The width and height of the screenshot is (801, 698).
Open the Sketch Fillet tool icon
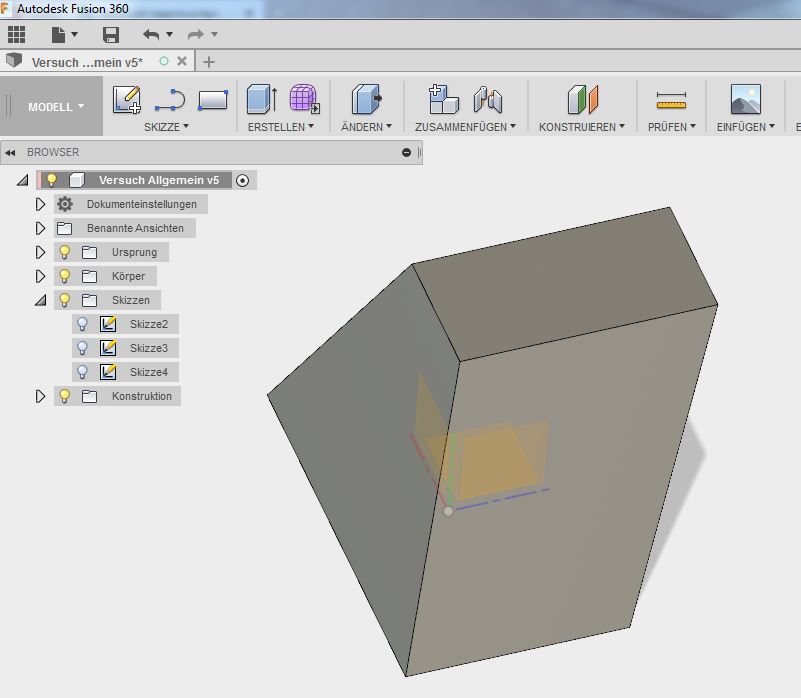click(167, 100)
